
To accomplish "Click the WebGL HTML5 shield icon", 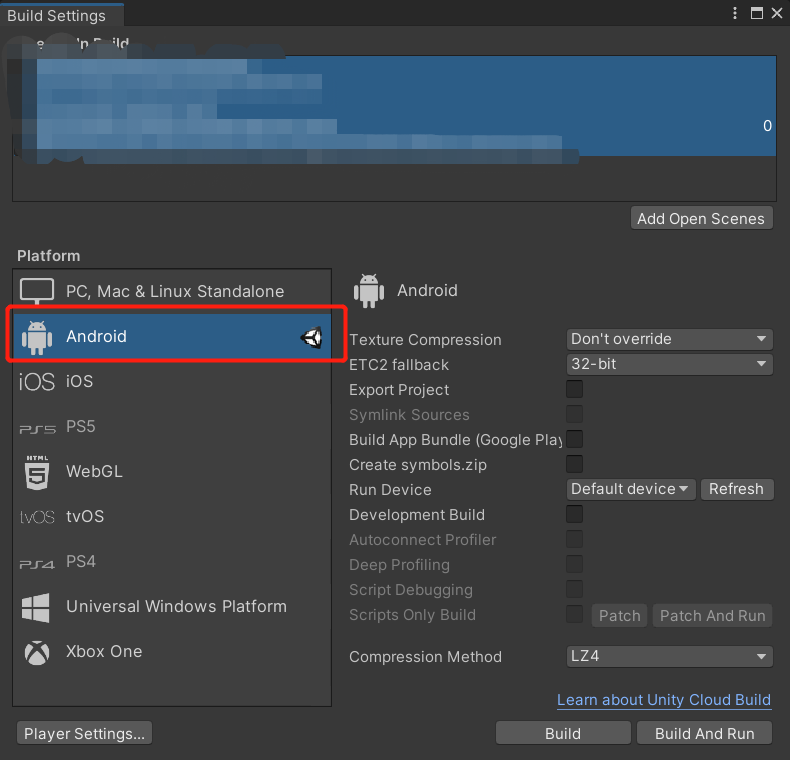I will point(37,472).
